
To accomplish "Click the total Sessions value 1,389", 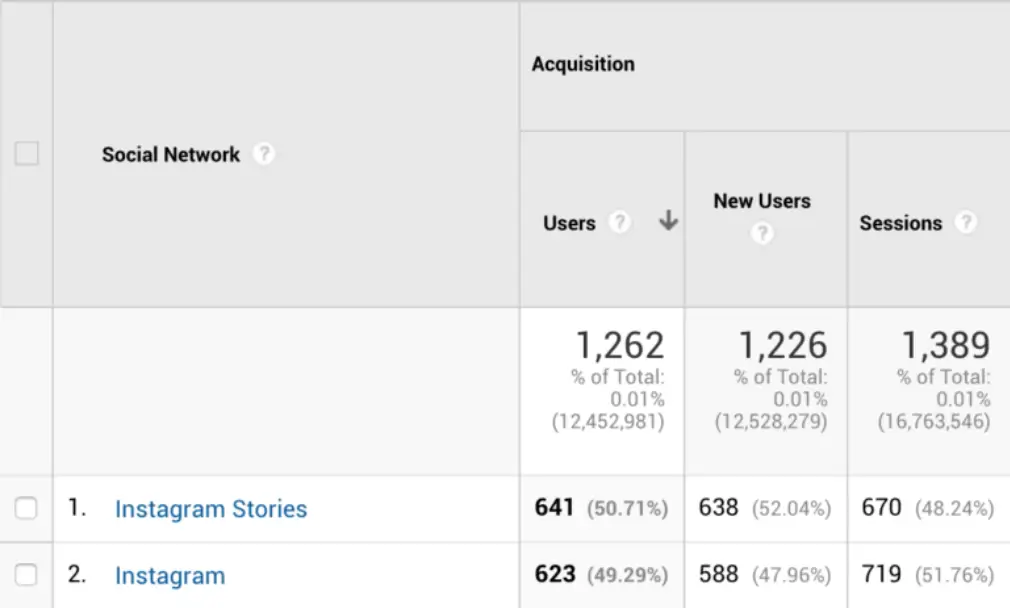I will click(945, 346).
